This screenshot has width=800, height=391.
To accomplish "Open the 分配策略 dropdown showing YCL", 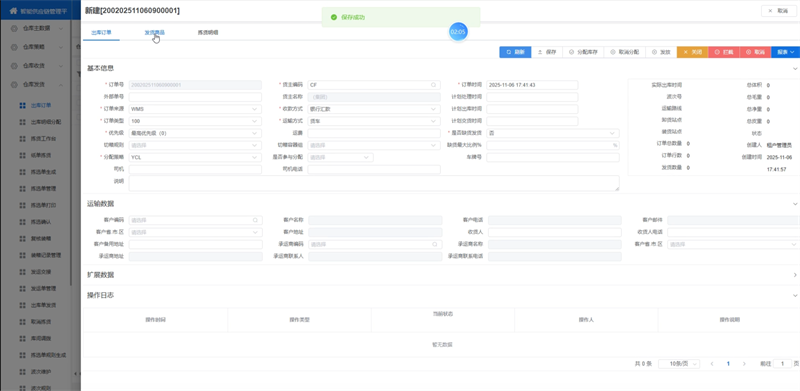I will [x=195, y=157].
